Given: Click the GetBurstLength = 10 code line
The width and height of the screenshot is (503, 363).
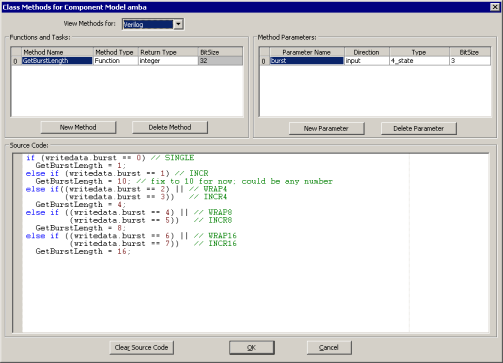Looking at the screenshot, I should point(184,181).
